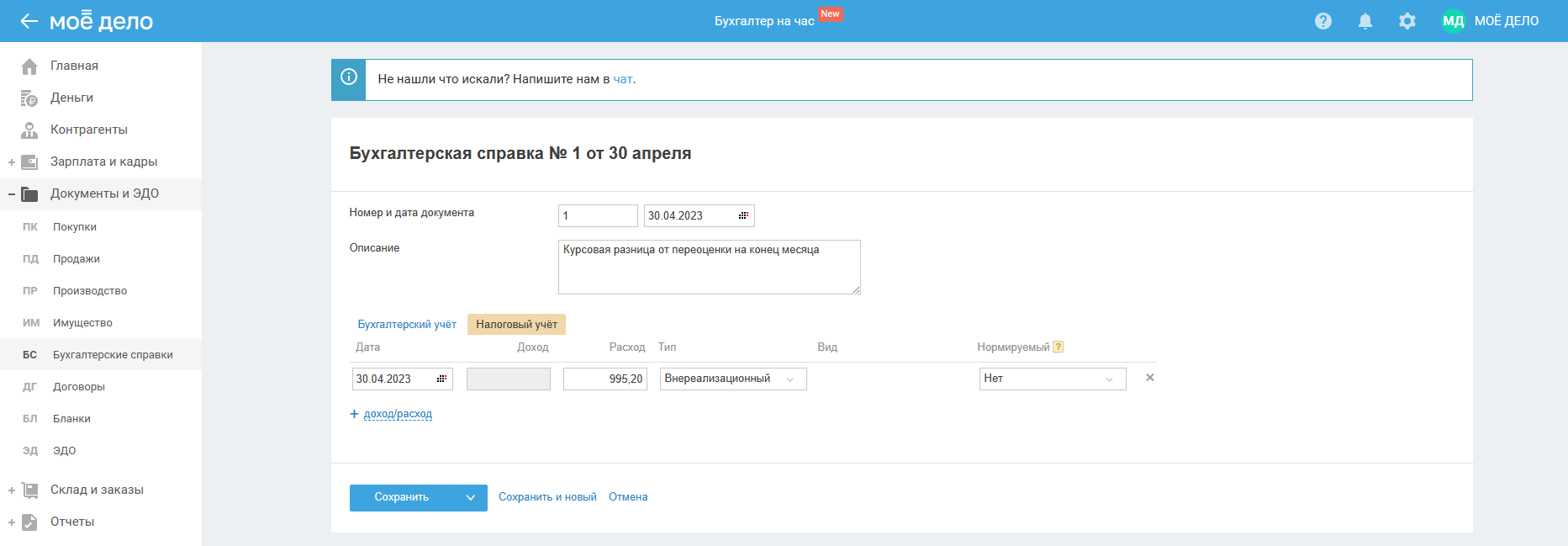Open the row date calendar picker icon

[x=441, y=379]
